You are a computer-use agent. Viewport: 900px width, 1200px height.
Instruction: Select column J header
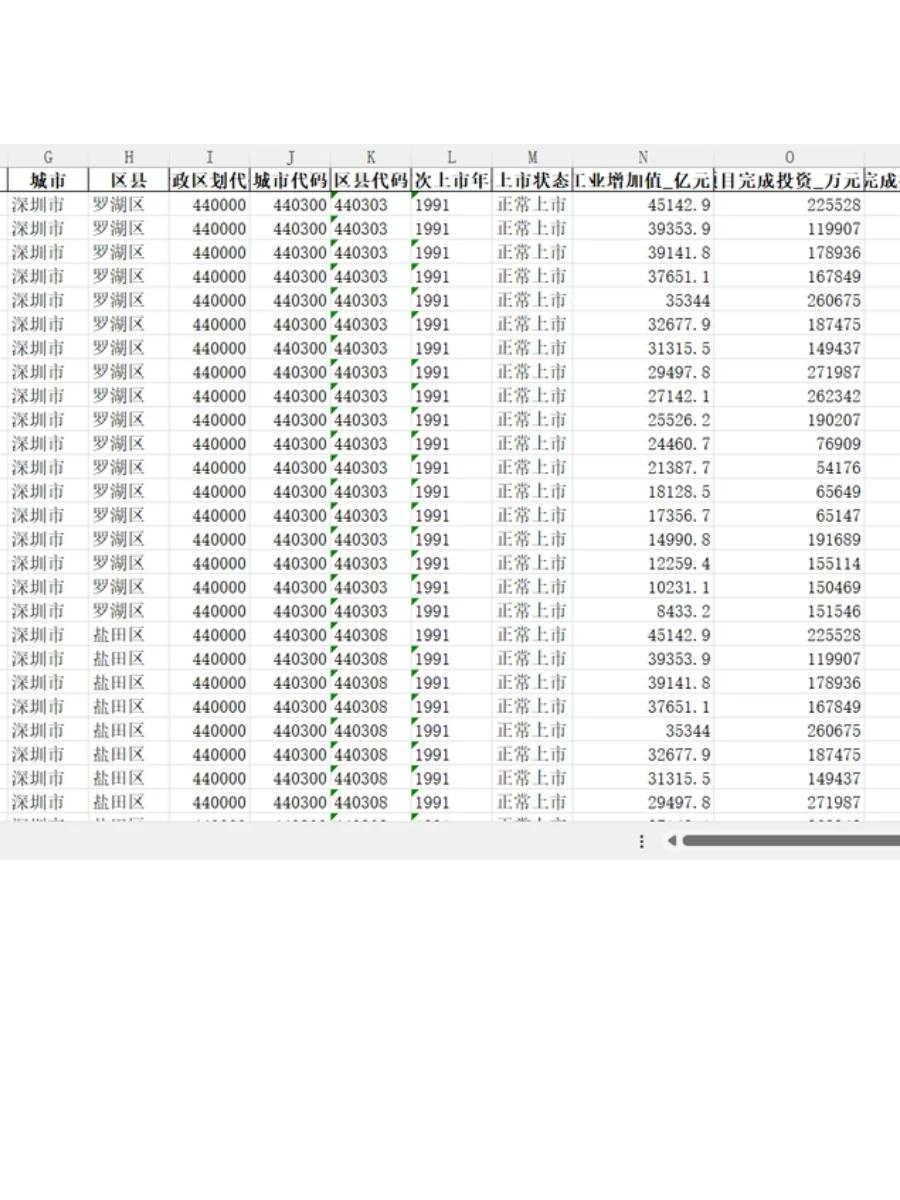290,157
